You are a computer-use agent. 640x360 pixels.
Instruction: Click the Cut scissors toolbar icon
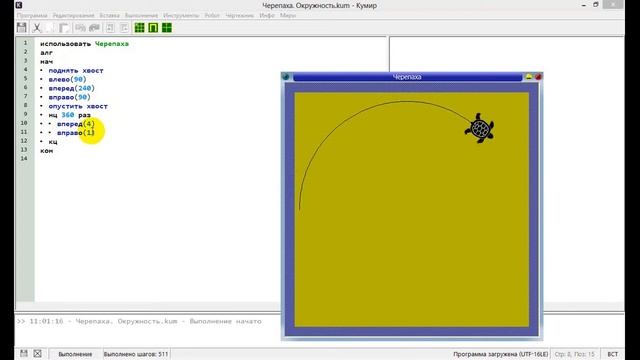[x=37, y=28]
